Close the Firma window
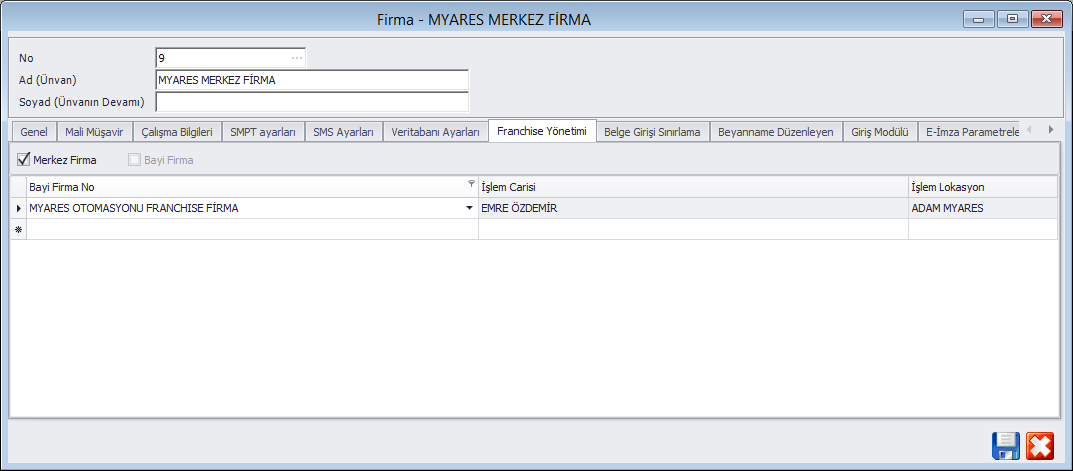 coord(1046,20)
